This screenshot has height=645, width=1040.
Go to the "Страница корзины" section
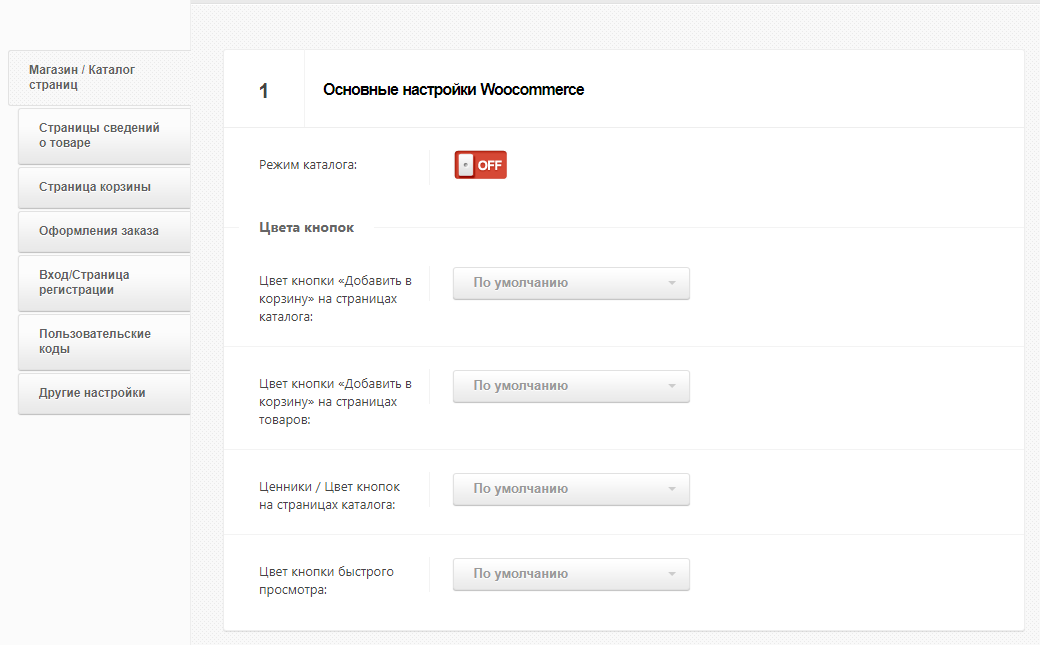104,187
